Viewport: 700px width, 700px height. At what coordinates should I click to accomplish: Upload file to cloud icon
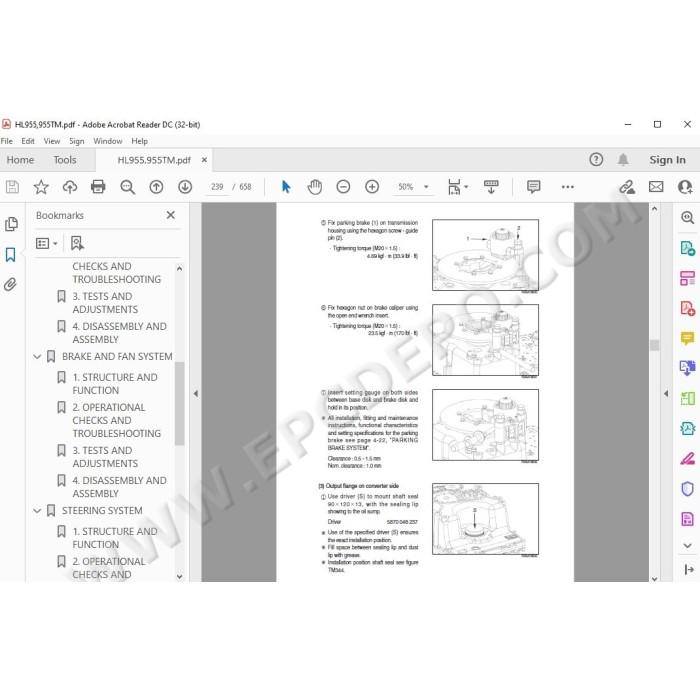click(x=70, y=187)
